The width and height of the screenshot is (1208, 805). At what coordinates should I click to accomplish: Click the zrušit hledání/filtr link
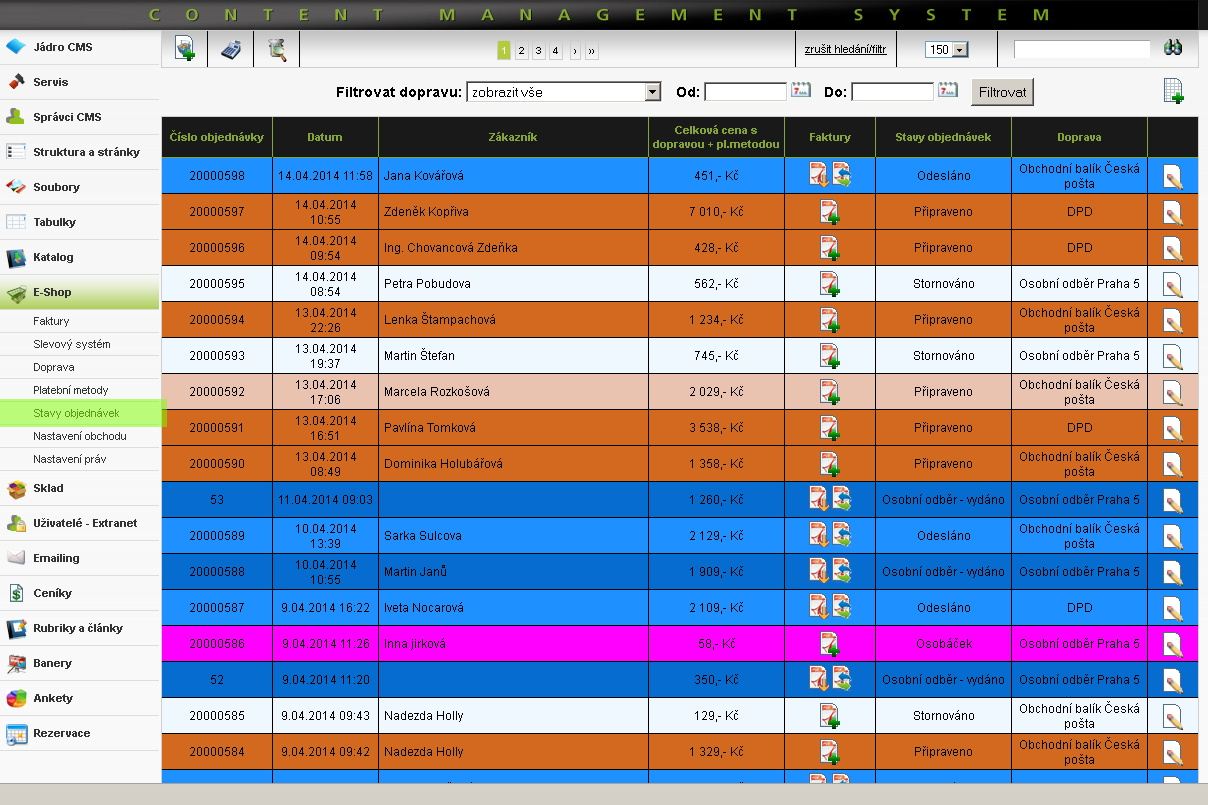click(845, 49)
